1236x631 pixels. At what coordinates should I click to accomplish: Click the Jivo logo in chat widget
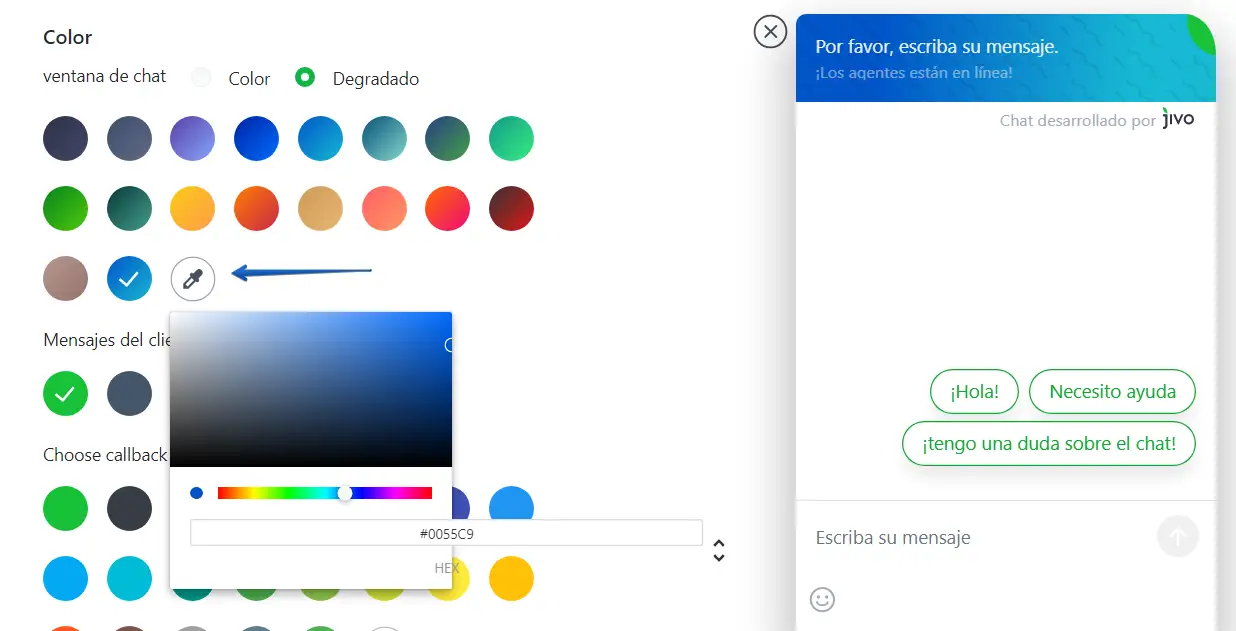1178,119
